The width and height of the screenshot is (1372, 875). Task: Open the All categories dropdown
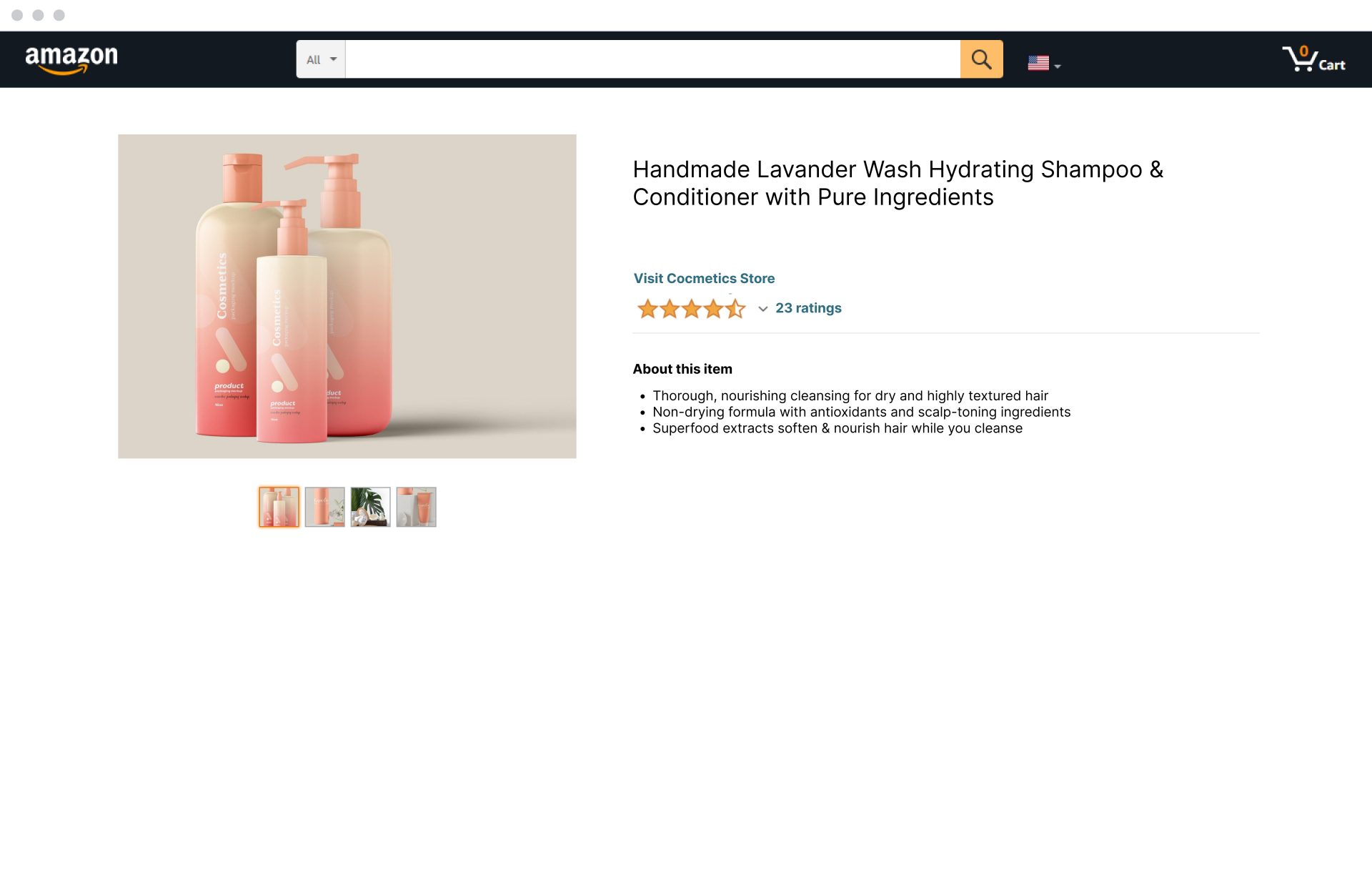point(321,59)
